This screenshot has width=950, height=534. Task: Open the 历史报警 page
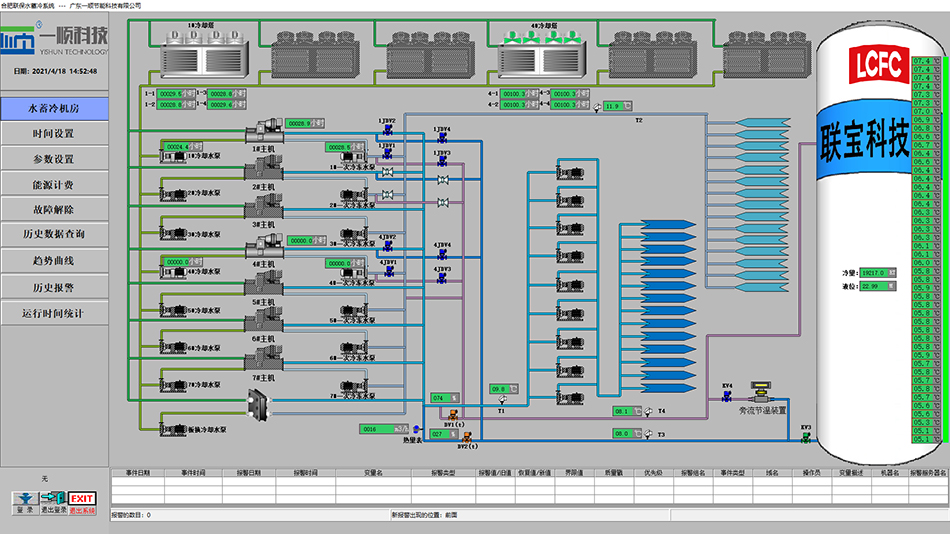tap(55, 287)
